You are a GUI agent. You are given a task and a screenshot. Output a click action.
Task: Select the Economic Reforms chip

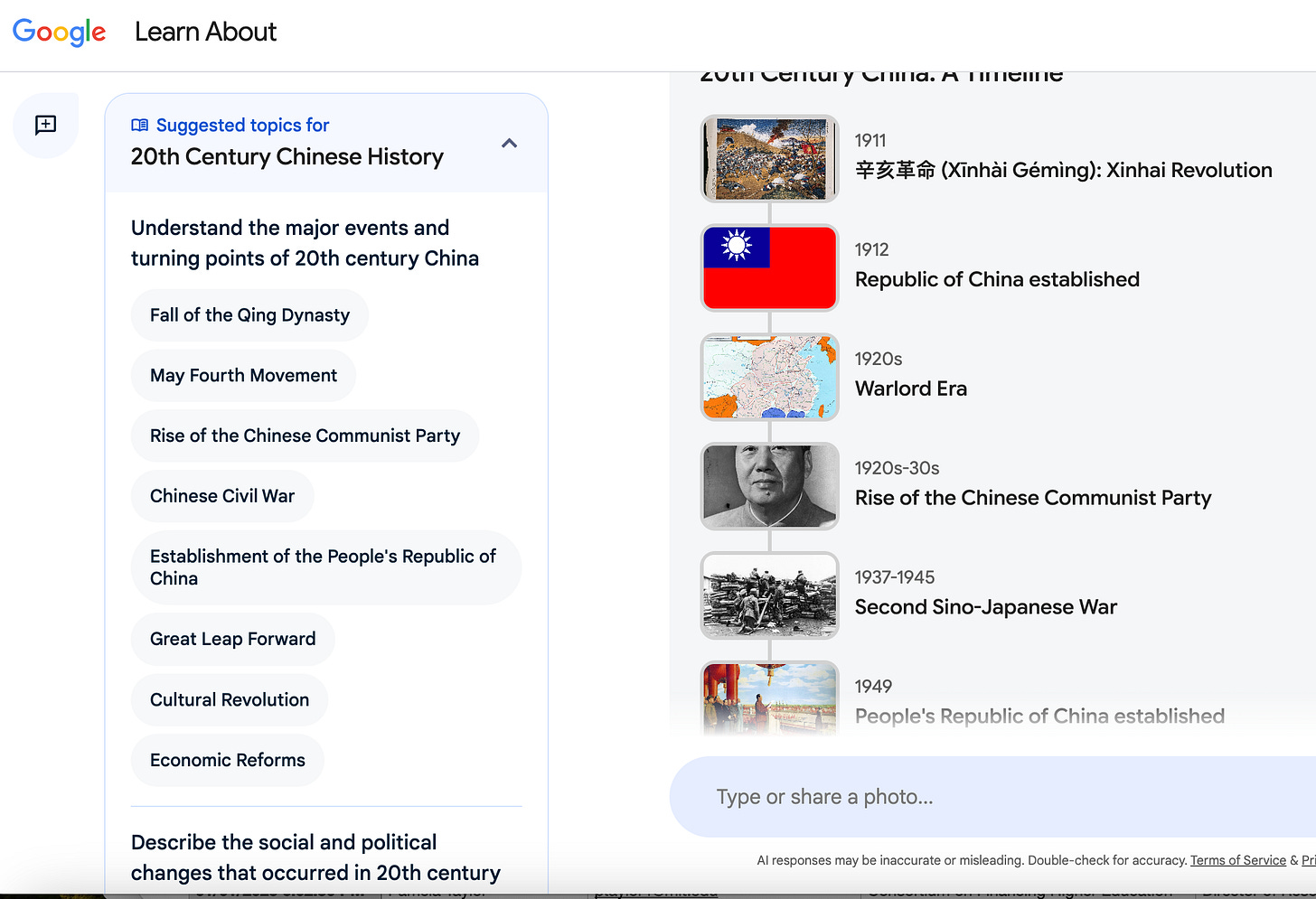(228, 761)
